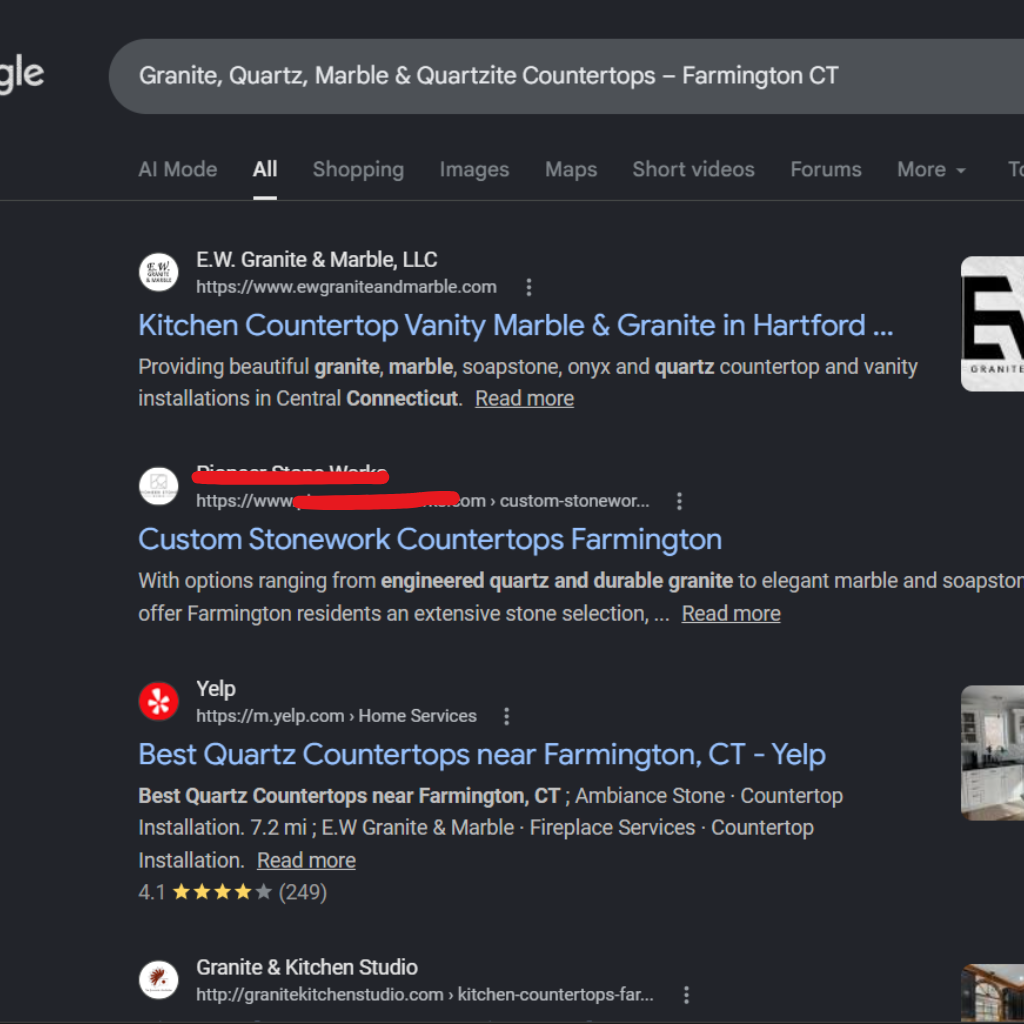The width and height of the screenshot is (1024, 1024).
Task: Click the Google logo
Action: coord(22,76)
